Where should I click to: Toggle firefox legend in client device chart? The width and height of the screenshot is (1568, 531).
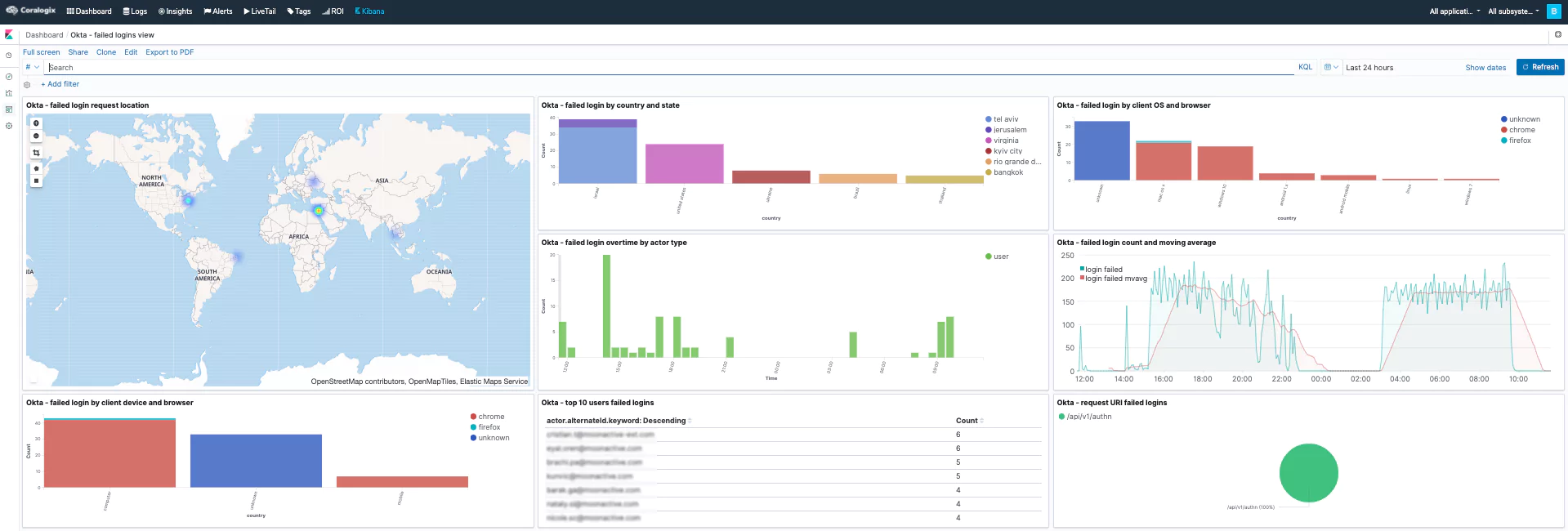(x=485, y=427)
